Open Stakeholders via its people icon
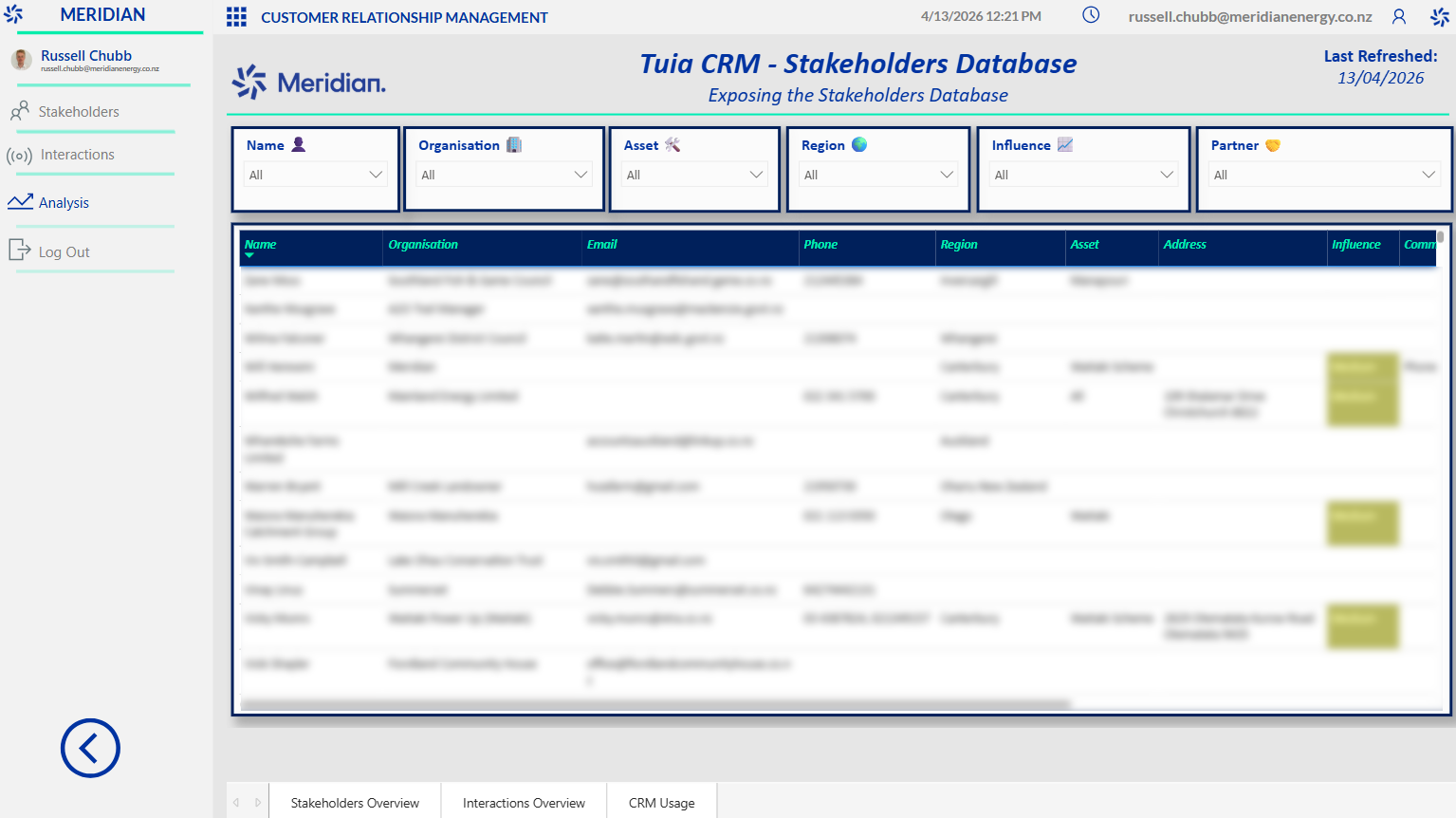Viewport: 1456px width, 818px height. [x=20, y=112]
